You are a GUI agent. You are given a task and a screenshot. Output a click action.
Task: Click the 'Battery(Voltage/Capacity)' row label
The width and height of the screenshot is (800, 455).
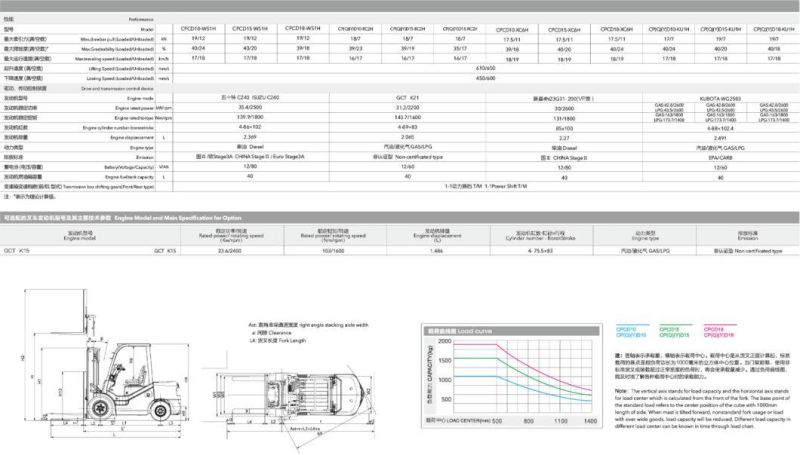[x=129, y=167]
